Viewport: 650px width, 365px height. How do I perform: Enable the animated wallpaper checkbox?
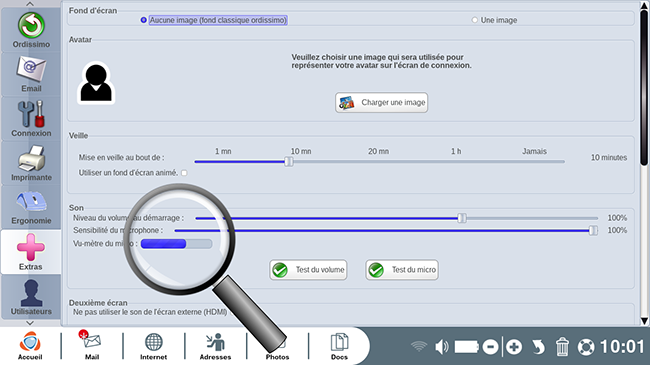[x=184, y=173]
